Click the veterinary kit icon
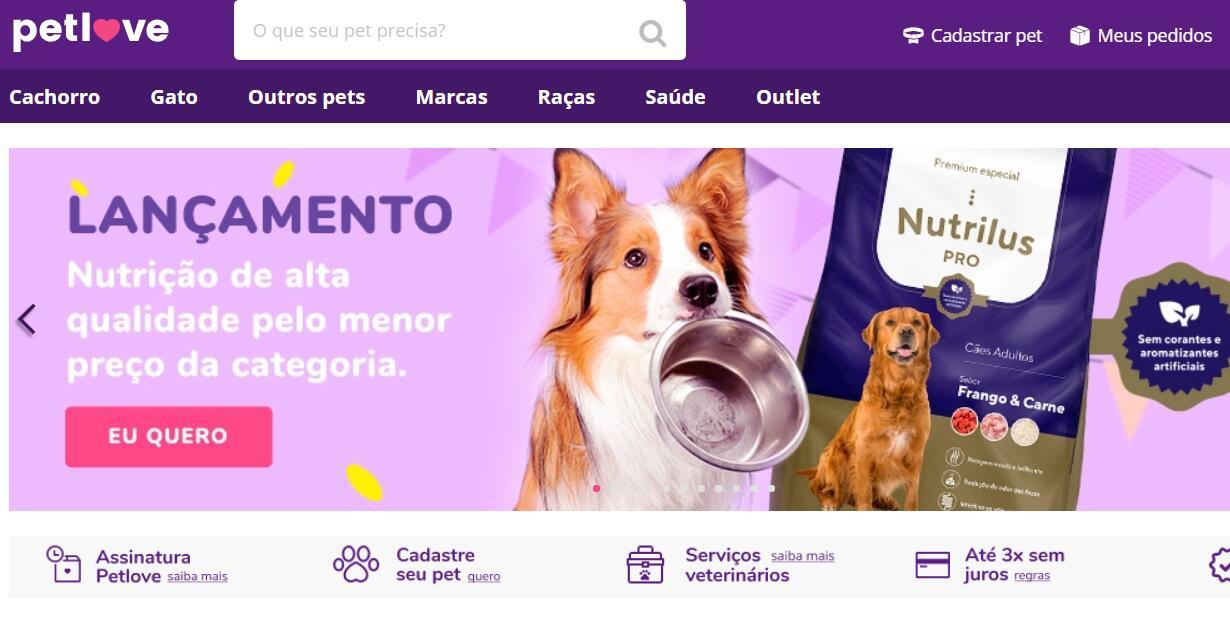The image size is (1230, 624). point(645,565)
